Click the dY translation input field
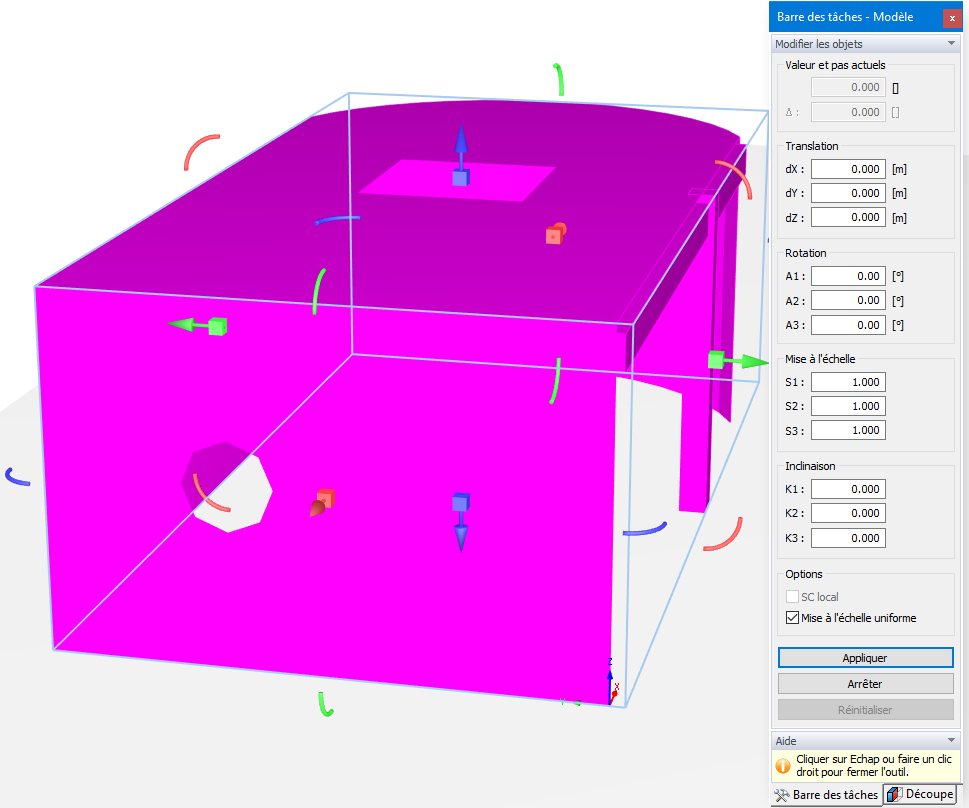Image resolution: width=969 pixels, height=808 pixels. [x=848, y=193]
